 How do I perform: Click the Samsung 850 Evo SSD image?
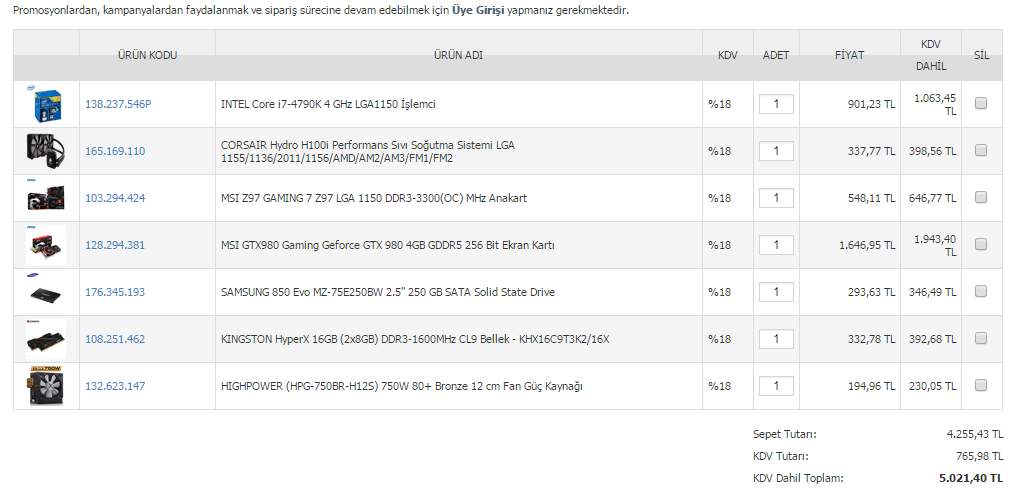point(46,292)
